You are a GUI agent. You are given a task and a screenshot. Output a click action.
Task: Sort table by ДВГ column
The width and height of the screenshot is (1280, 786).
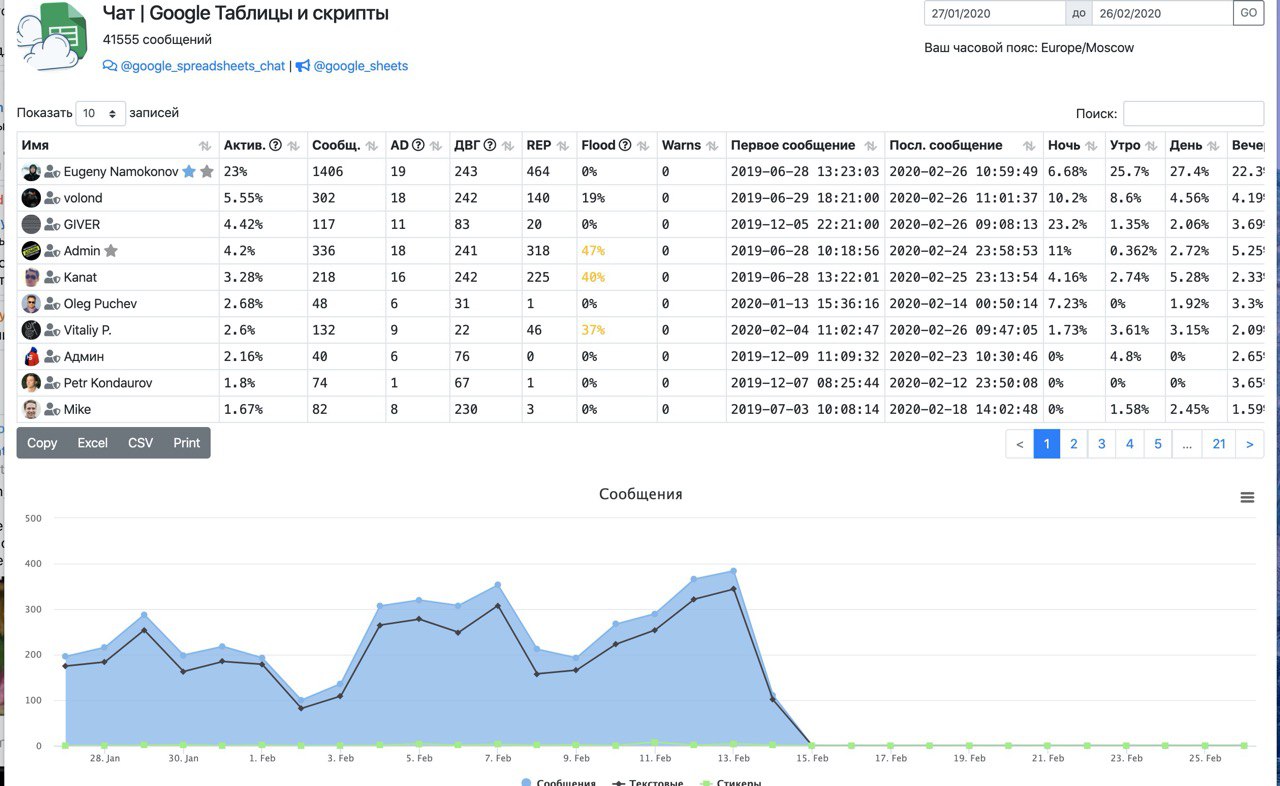[x=484, y=145]
